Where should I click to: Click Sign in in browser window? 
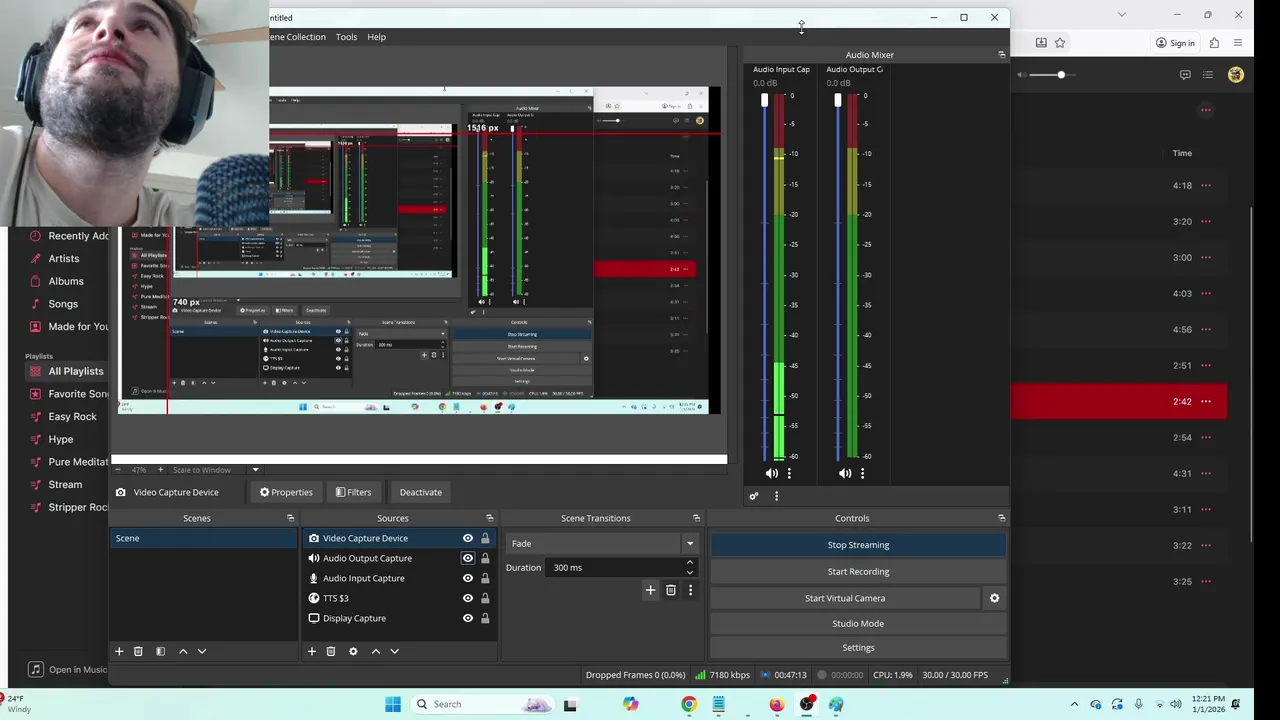1175,43
